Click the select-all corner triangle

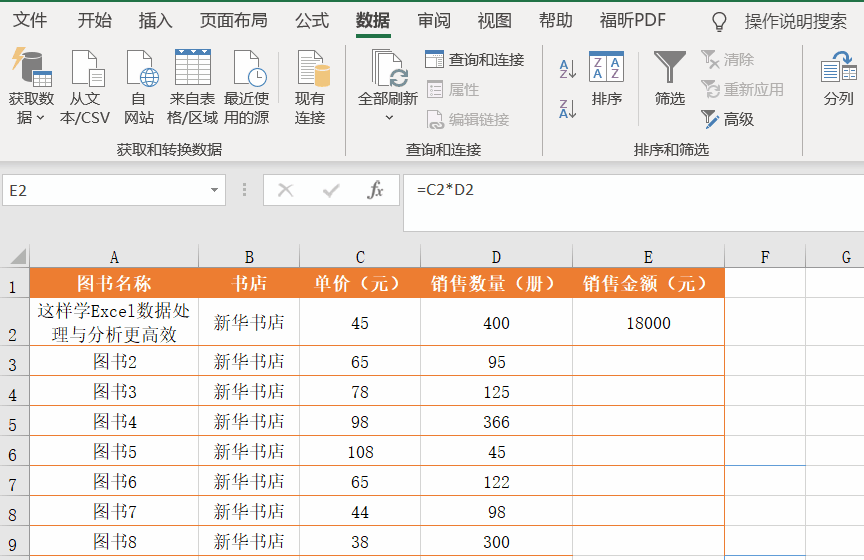18,257
